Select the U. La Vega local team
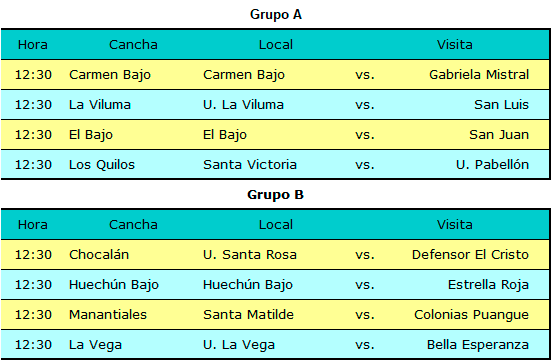Screen dimensions: 551x360 coord(239,345)
